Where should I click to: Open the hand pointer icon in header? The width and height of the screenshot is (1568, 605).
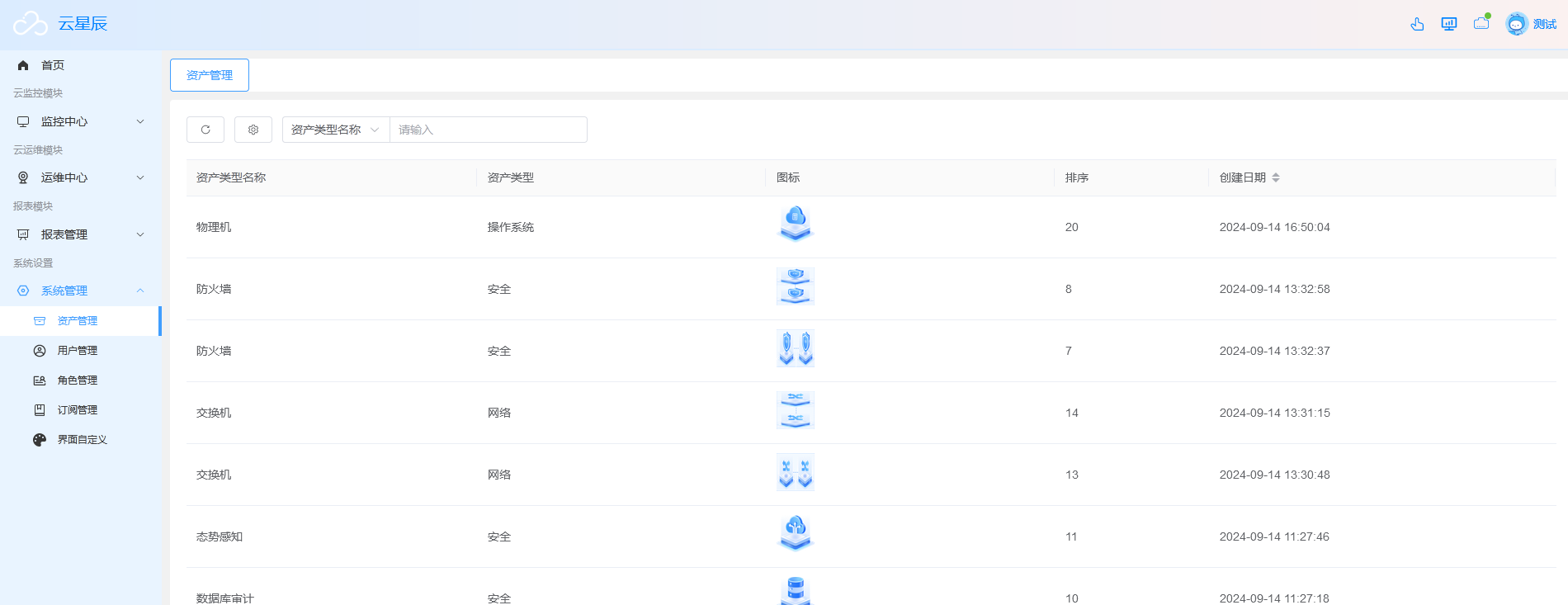click(1417, 24)
